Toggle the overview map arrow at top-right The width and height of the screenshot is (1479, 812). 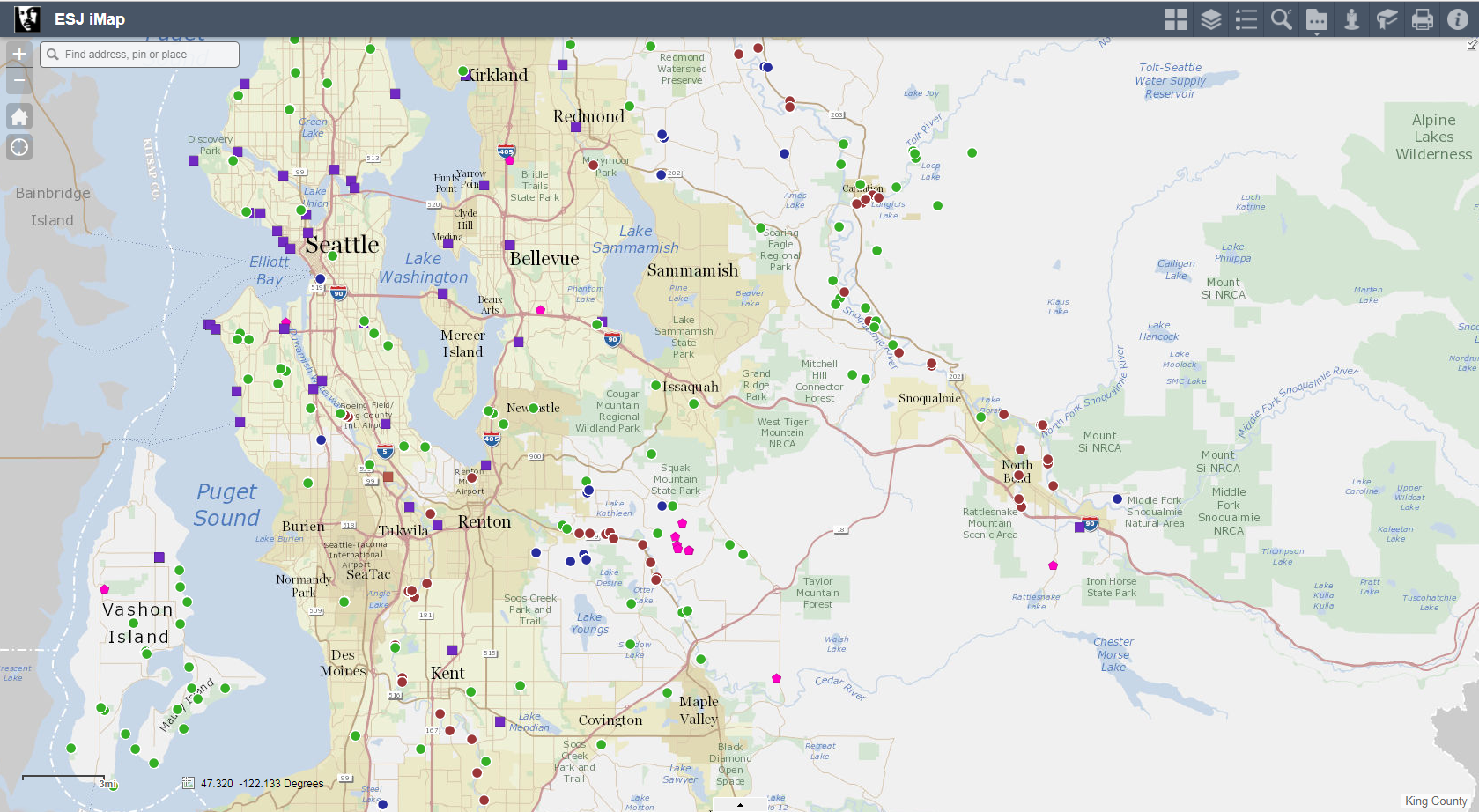point(1471,44)
